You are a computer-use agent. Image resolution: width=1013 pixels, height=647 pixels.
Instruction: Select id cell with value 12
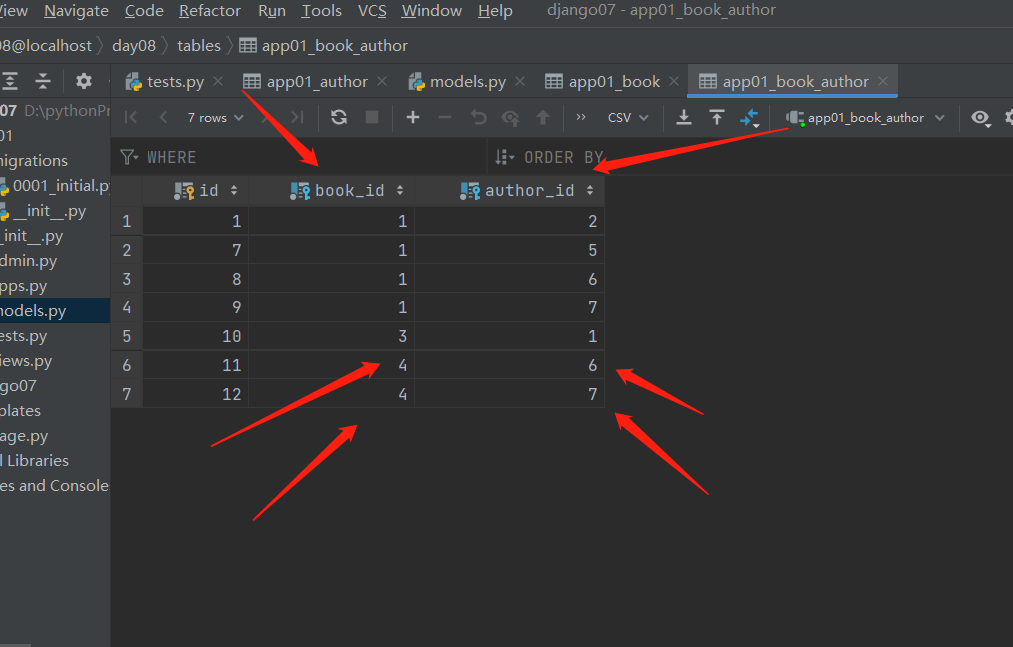pyautogui.click(x=196, y=394)
